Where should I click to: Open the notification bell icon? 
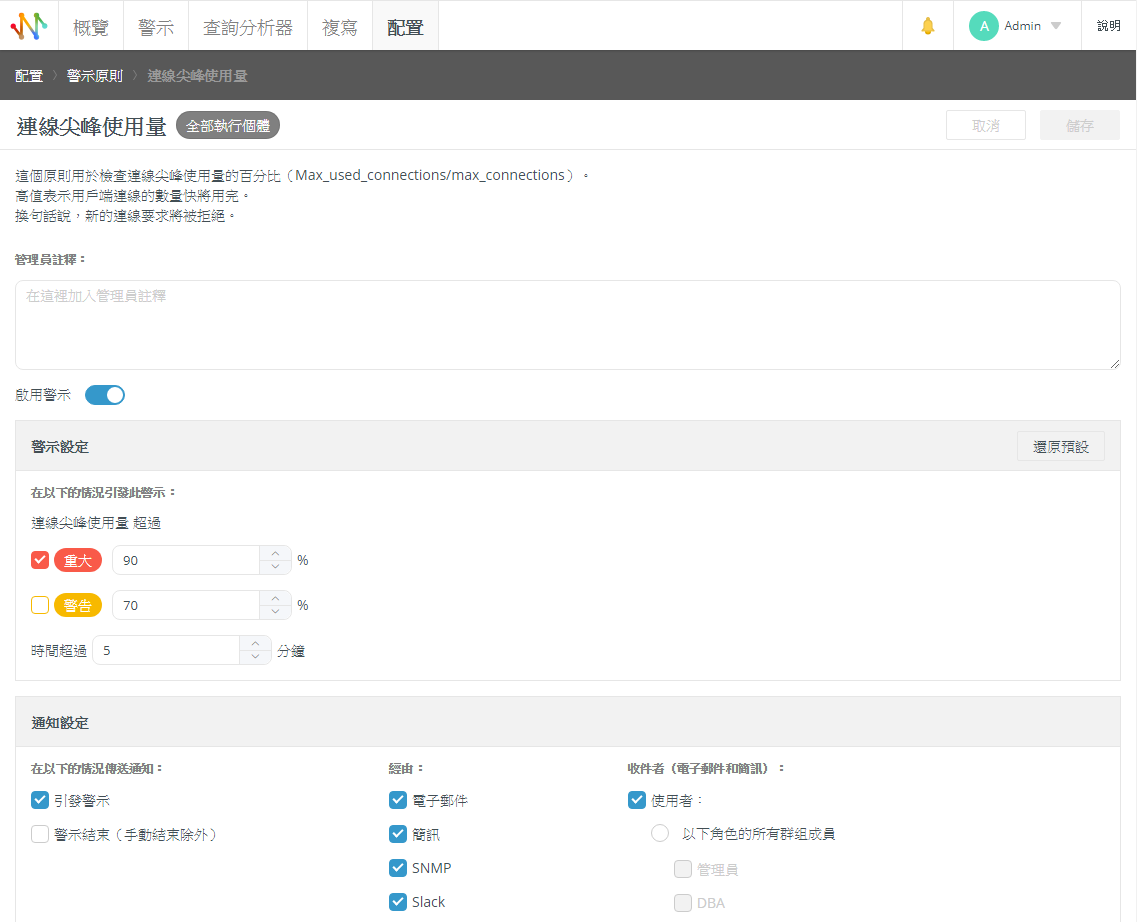(x=928, y=26)
